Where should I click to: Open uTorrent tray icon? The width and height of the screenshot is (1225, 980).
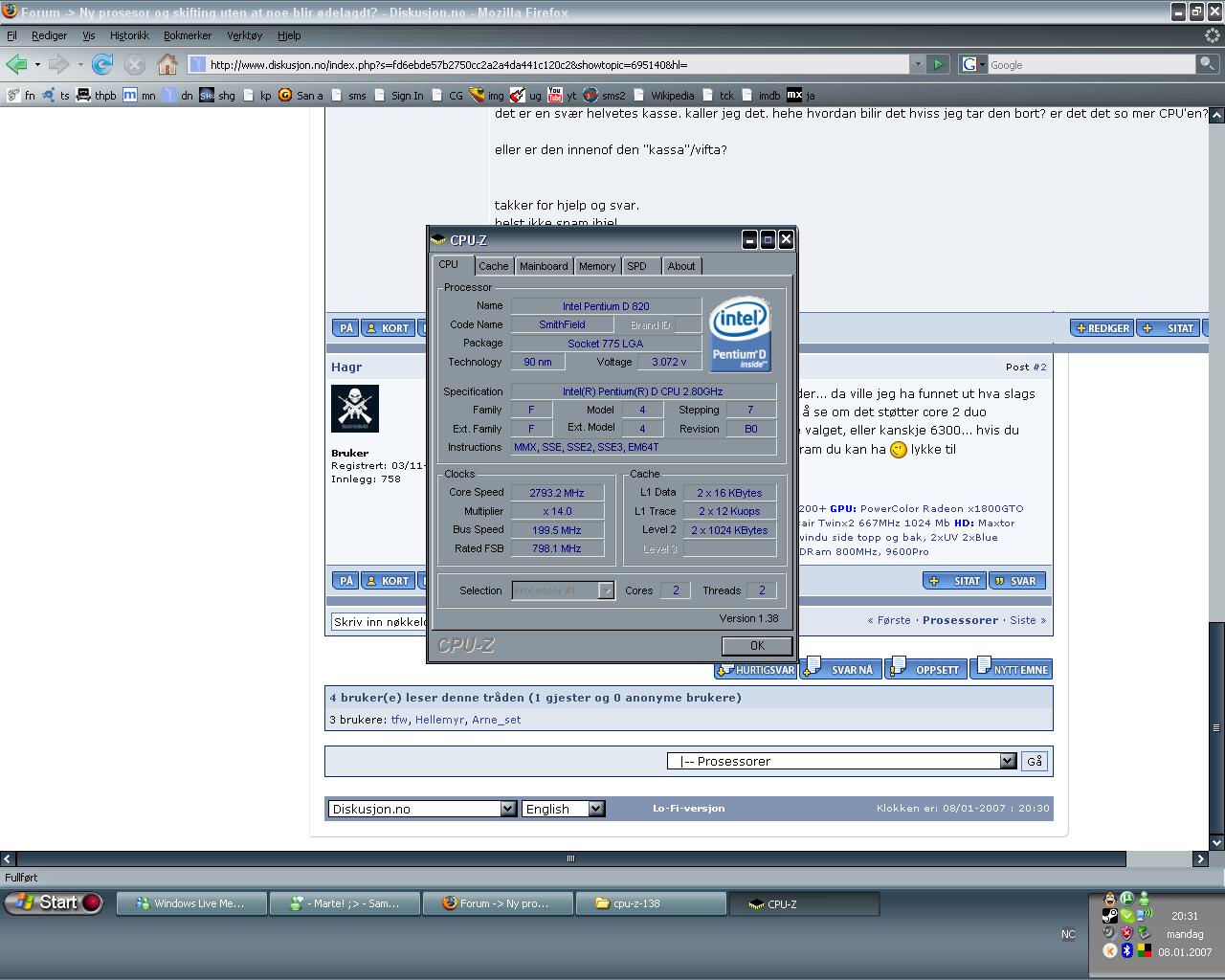1127,899
